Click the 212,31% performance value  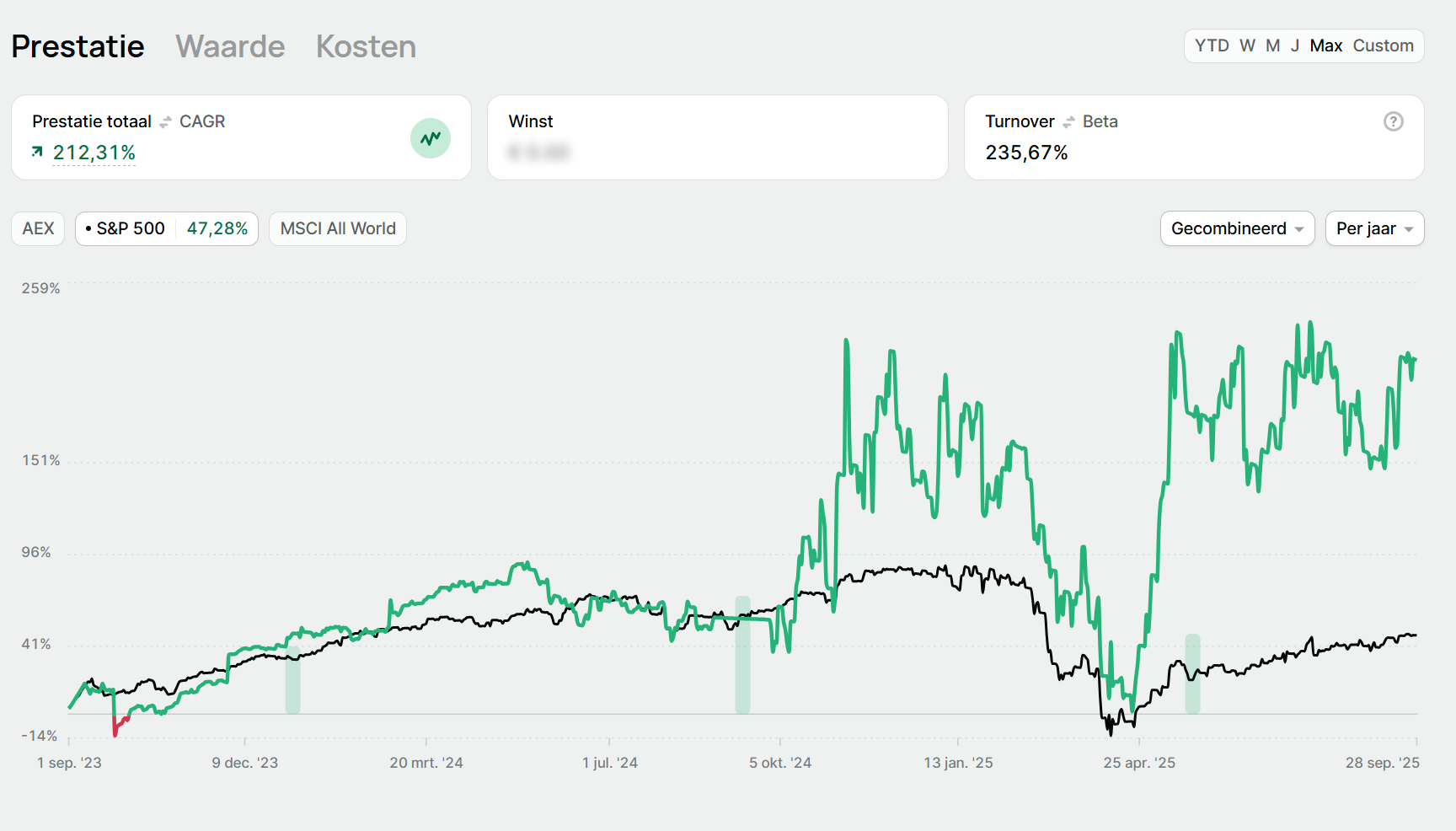pyautogui.click(x=94, y=153)
